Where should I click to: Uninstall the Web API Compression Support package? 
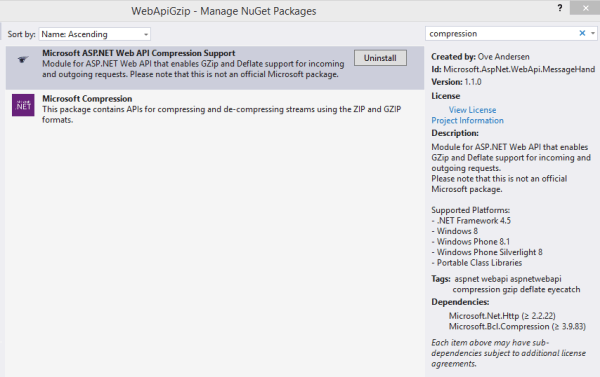pyautogui.click(x=380, y=58)
